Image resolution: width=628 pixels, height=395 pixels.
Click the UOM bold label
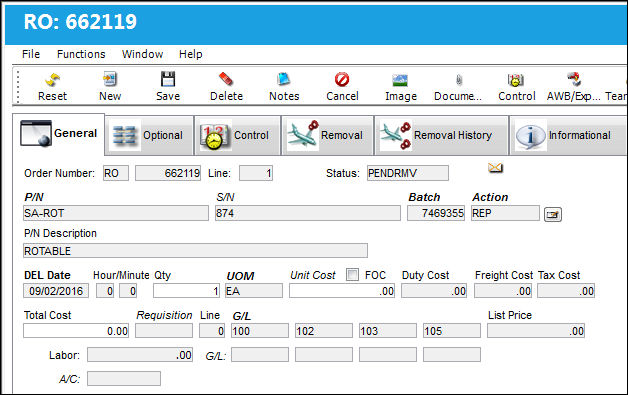point(240,276)
